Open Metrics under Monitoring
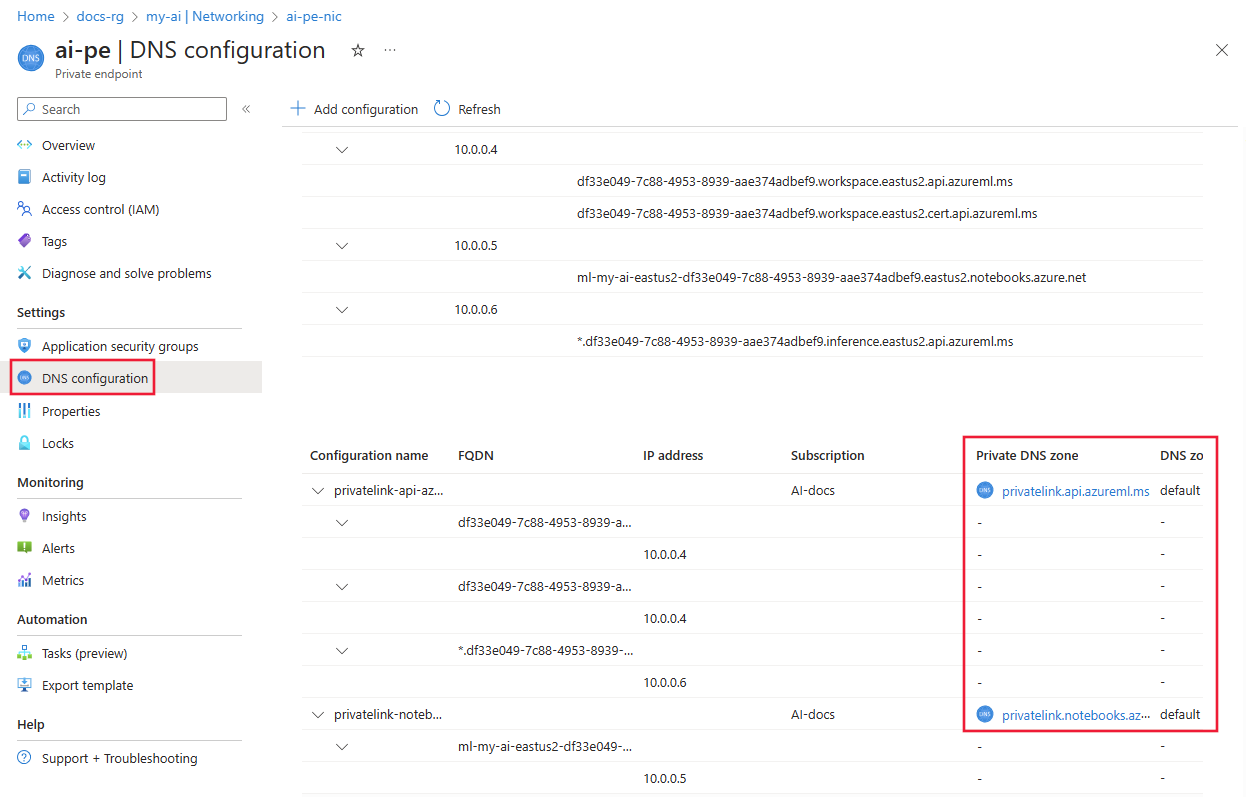Image resolution: width=1246 pixels, height=798 pixels. [x=63, y=580]
